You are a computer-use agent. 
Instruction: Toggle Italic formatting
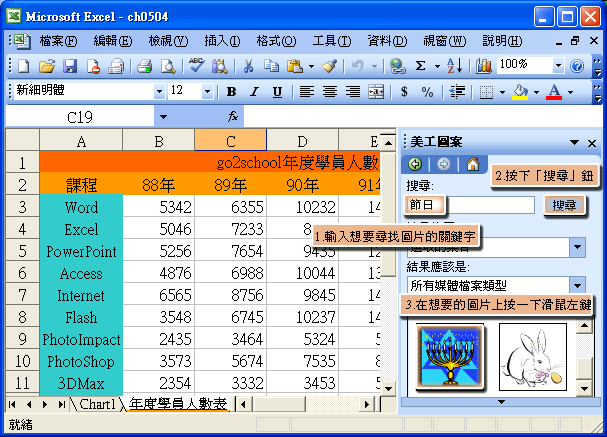[x=254, y=91]
